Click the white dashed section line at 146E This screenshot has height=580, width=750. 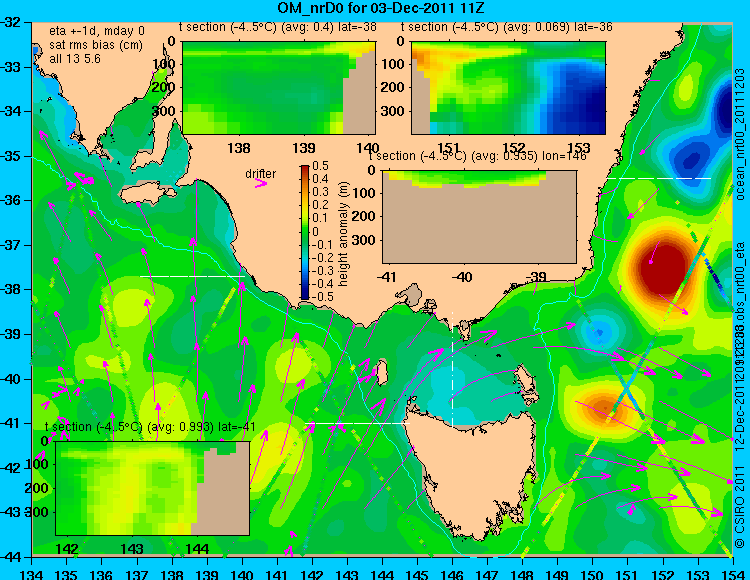pos(452,369)
